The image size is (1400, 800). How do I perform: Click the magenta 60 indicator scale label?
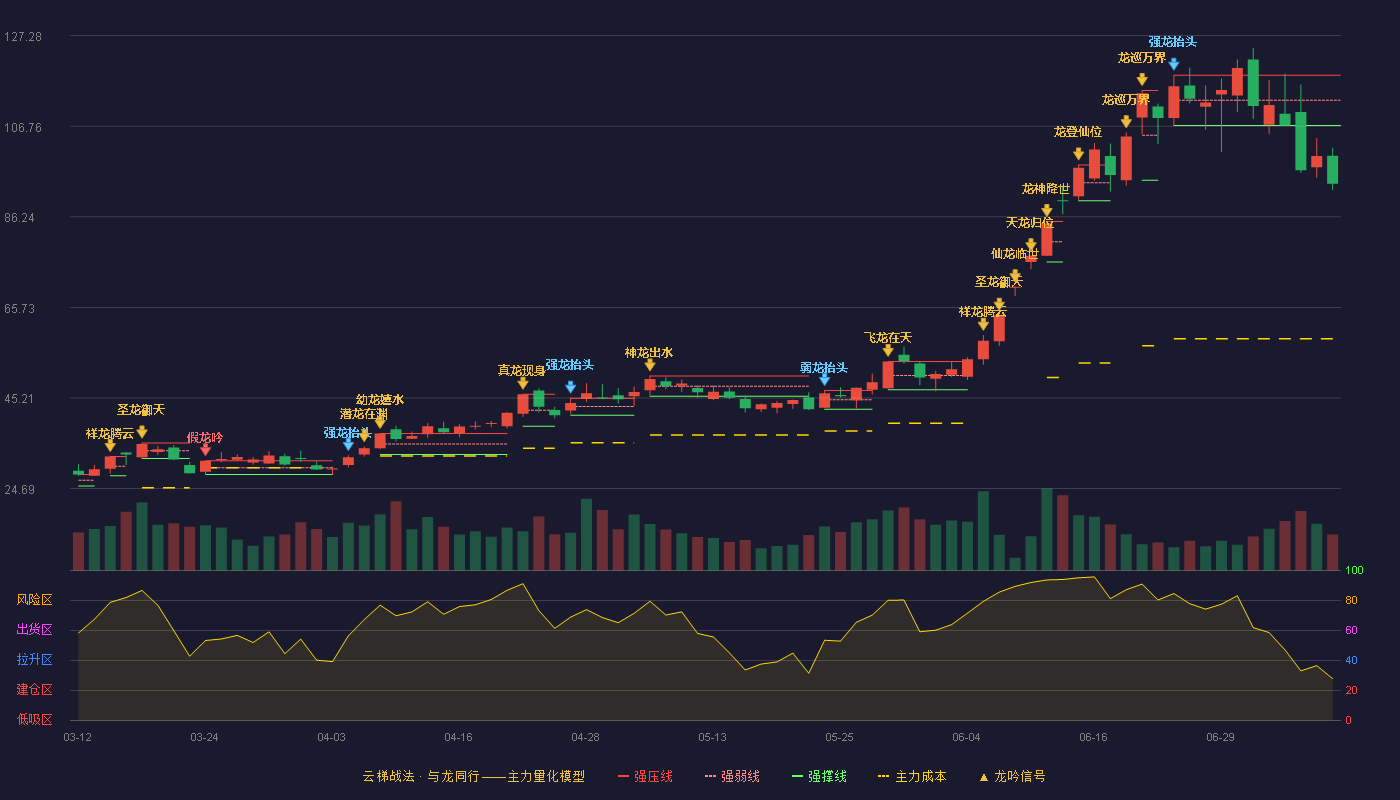pyautogui.click(x=1351, y=630)
